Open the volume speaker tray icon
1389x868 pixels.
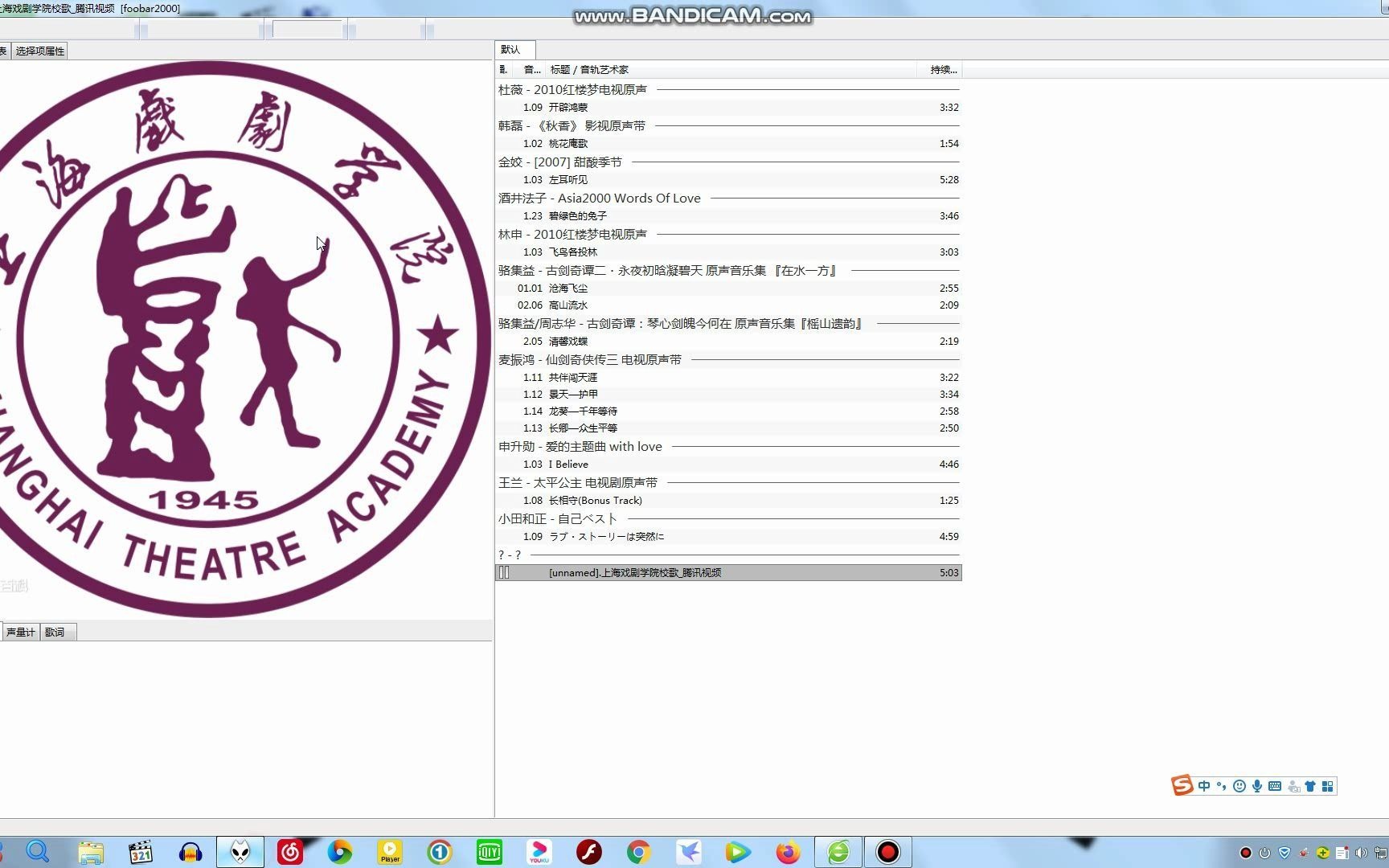point(1361,853)
